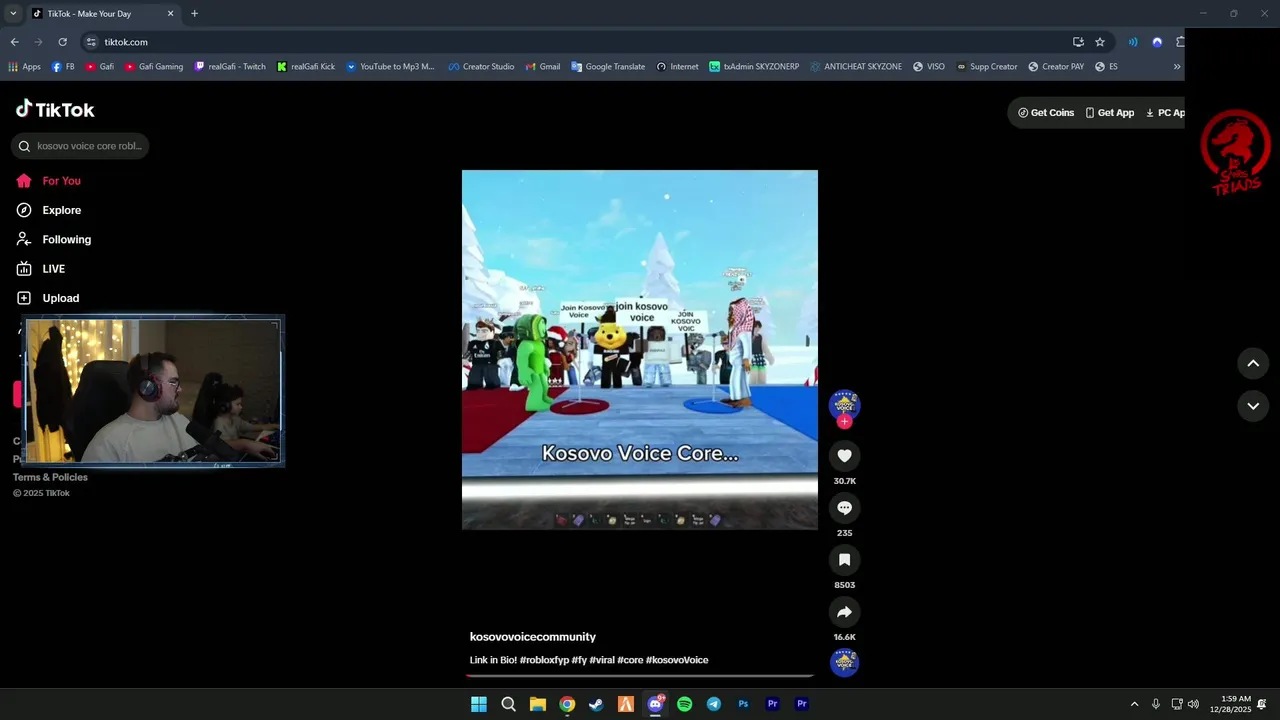This screenshot has height=720, width=1280.
Task: Open Photoshop from the taskbar
Action: [743, 704]
